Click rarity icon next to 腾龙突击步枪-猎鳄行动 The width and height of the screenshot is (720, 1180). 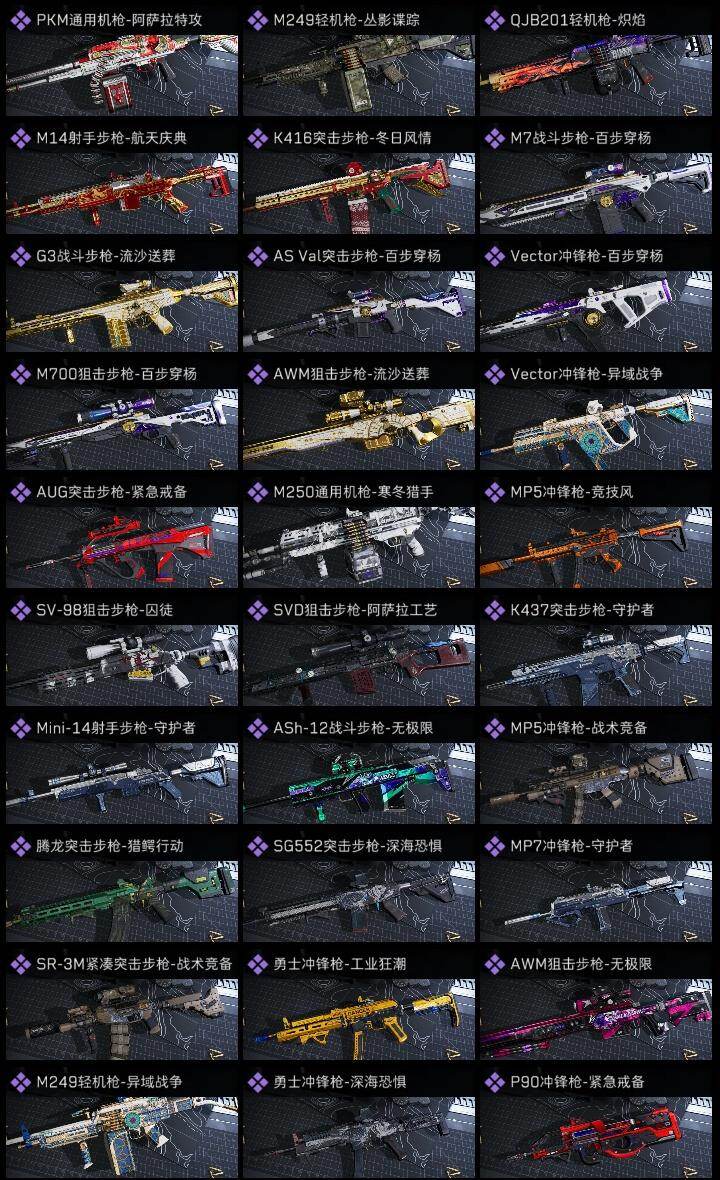click(x=20, y=846)
